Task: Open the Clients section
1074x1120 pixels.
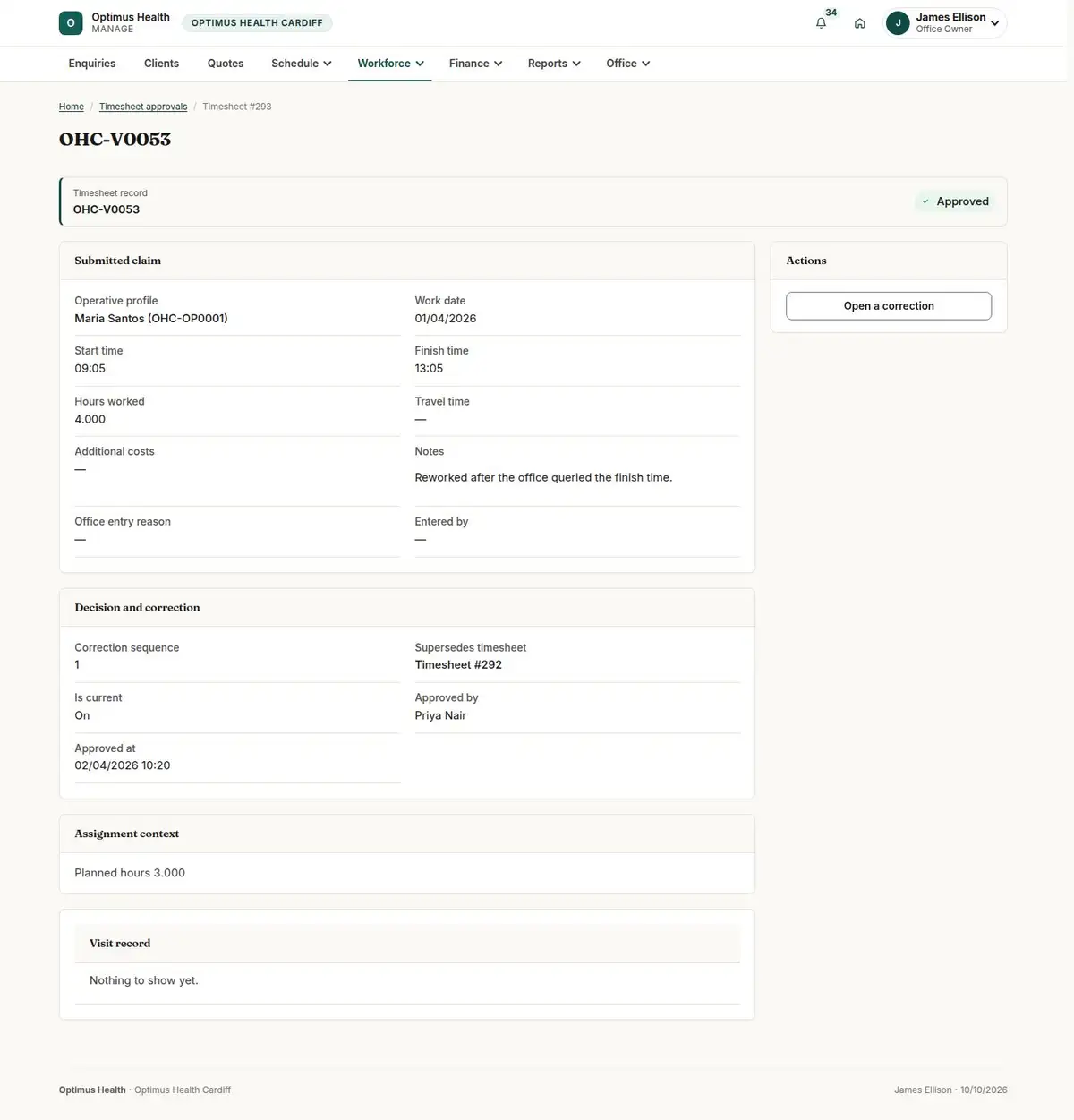Action: click(x=161, y=64)
